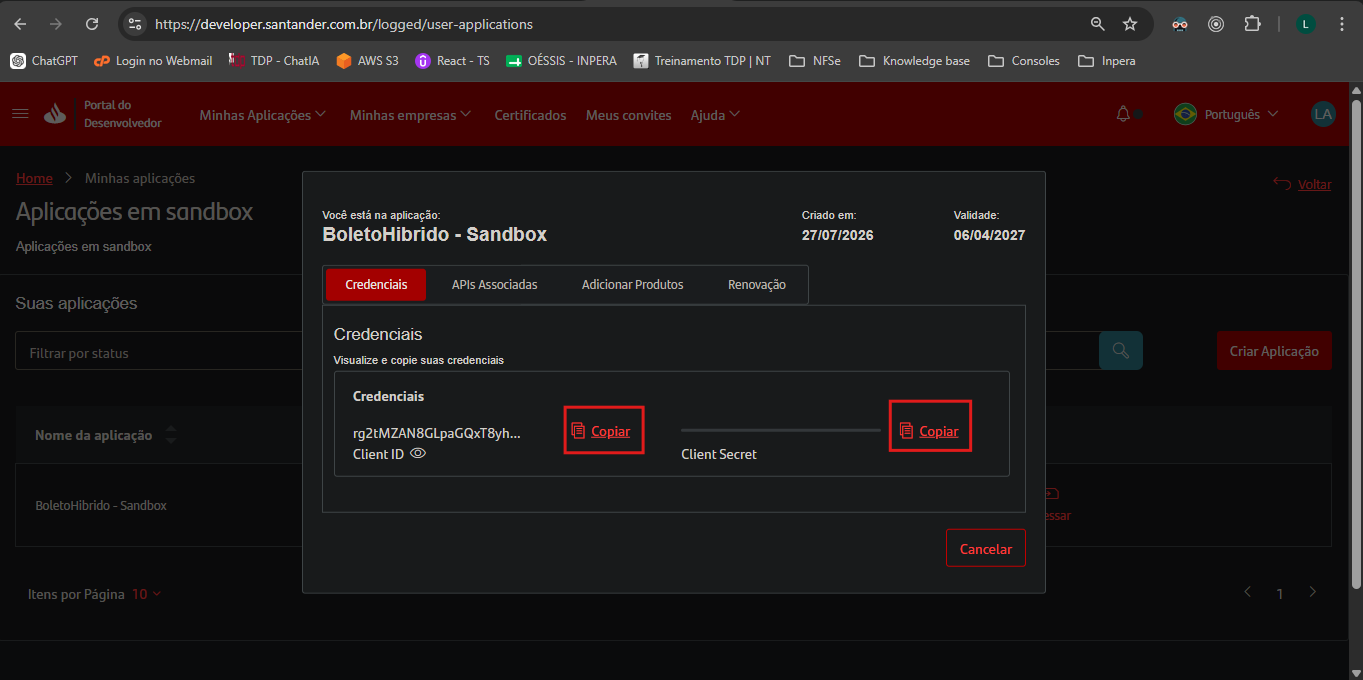This screenshot has width=1363, height=680.
Task: Open the TDP - ChatIA bookmark
Action: (x=274, y=61)
